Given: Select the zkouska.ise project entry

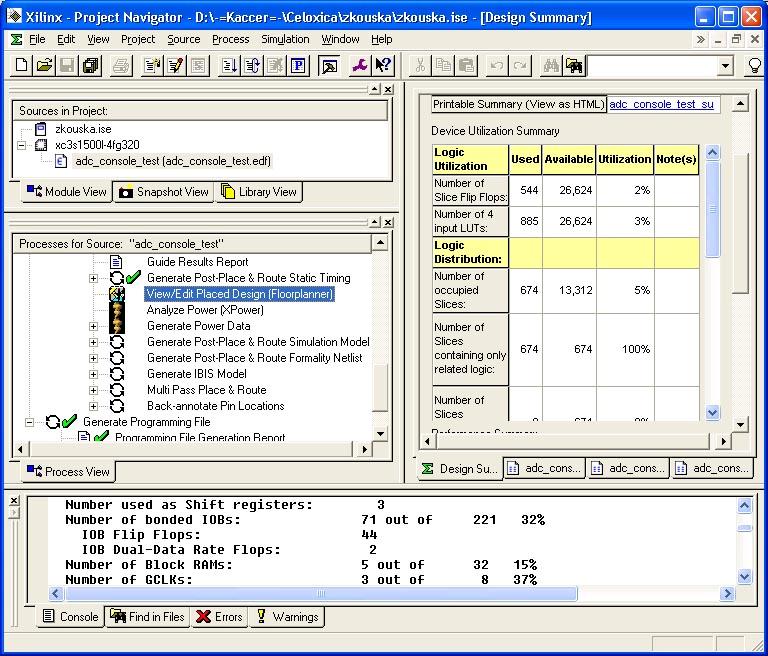Looking at the screenshot, I should click(x=83, y=129).
